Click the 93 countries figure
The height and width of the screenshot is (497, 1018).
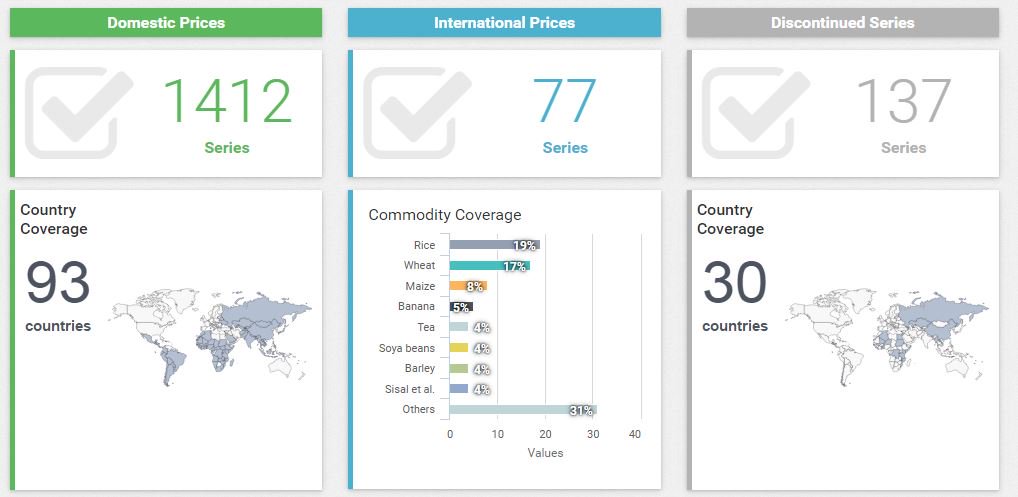coord(58,283)
